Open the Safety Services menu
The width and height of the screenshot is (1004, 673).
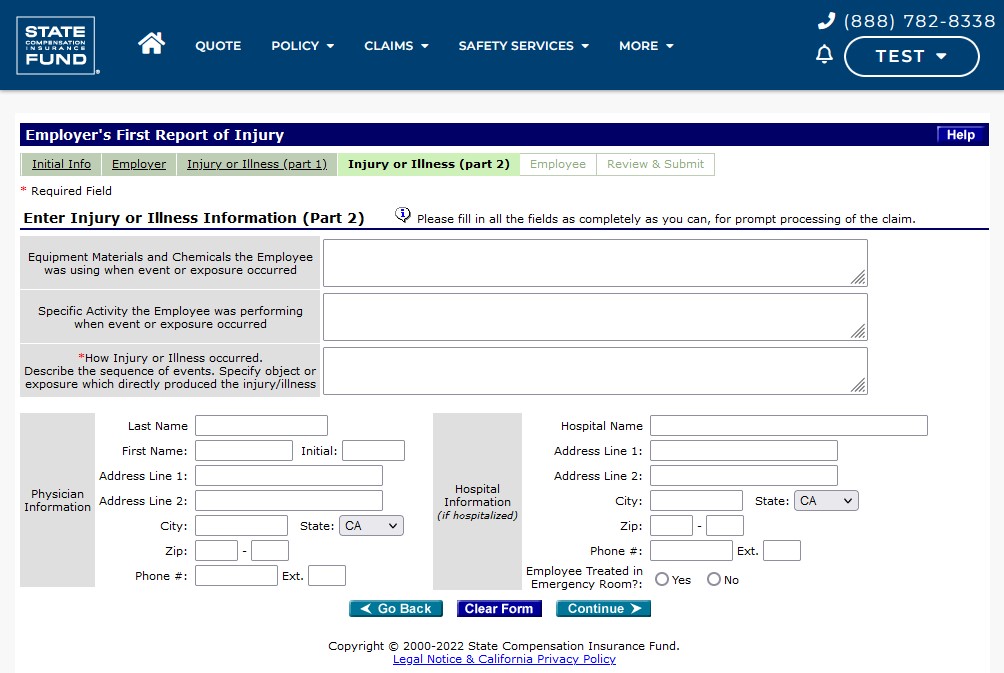coord(523,46)
